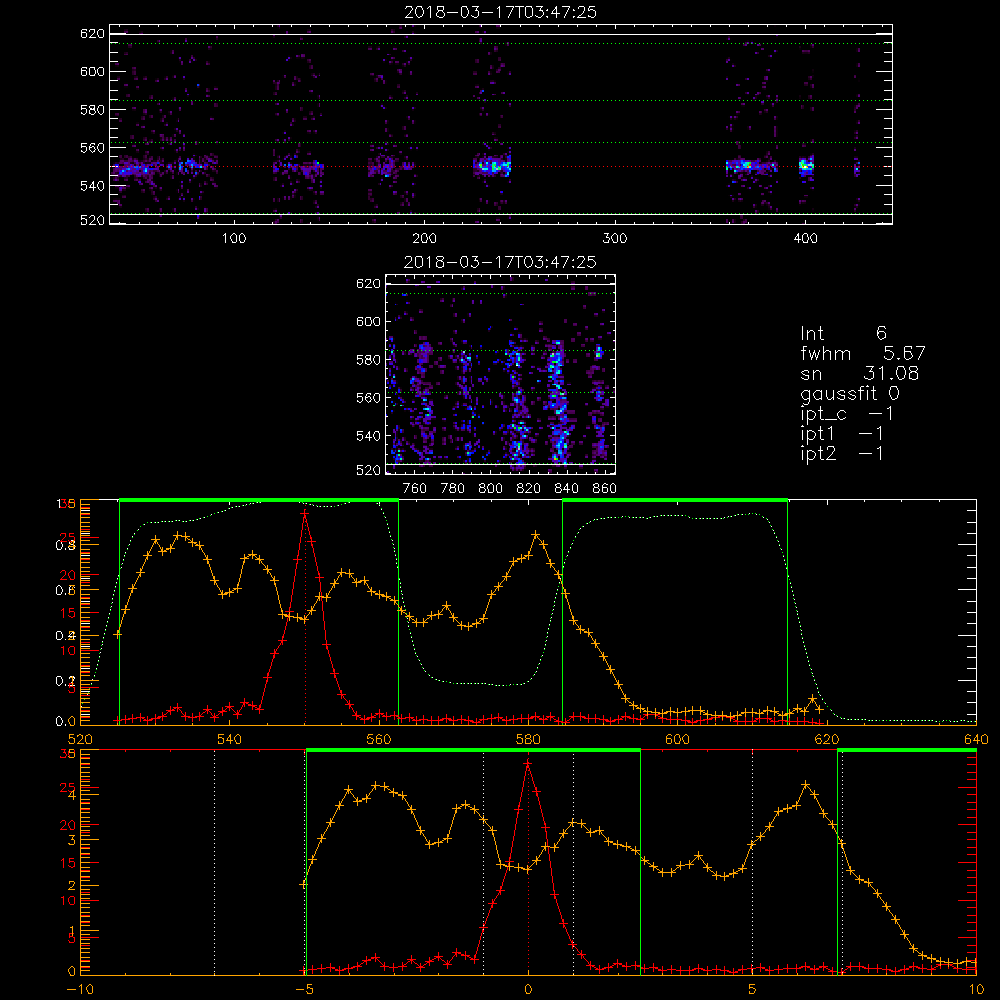Click the middle plot's timestamp title
The image size is (1000, 1000).
500,262
